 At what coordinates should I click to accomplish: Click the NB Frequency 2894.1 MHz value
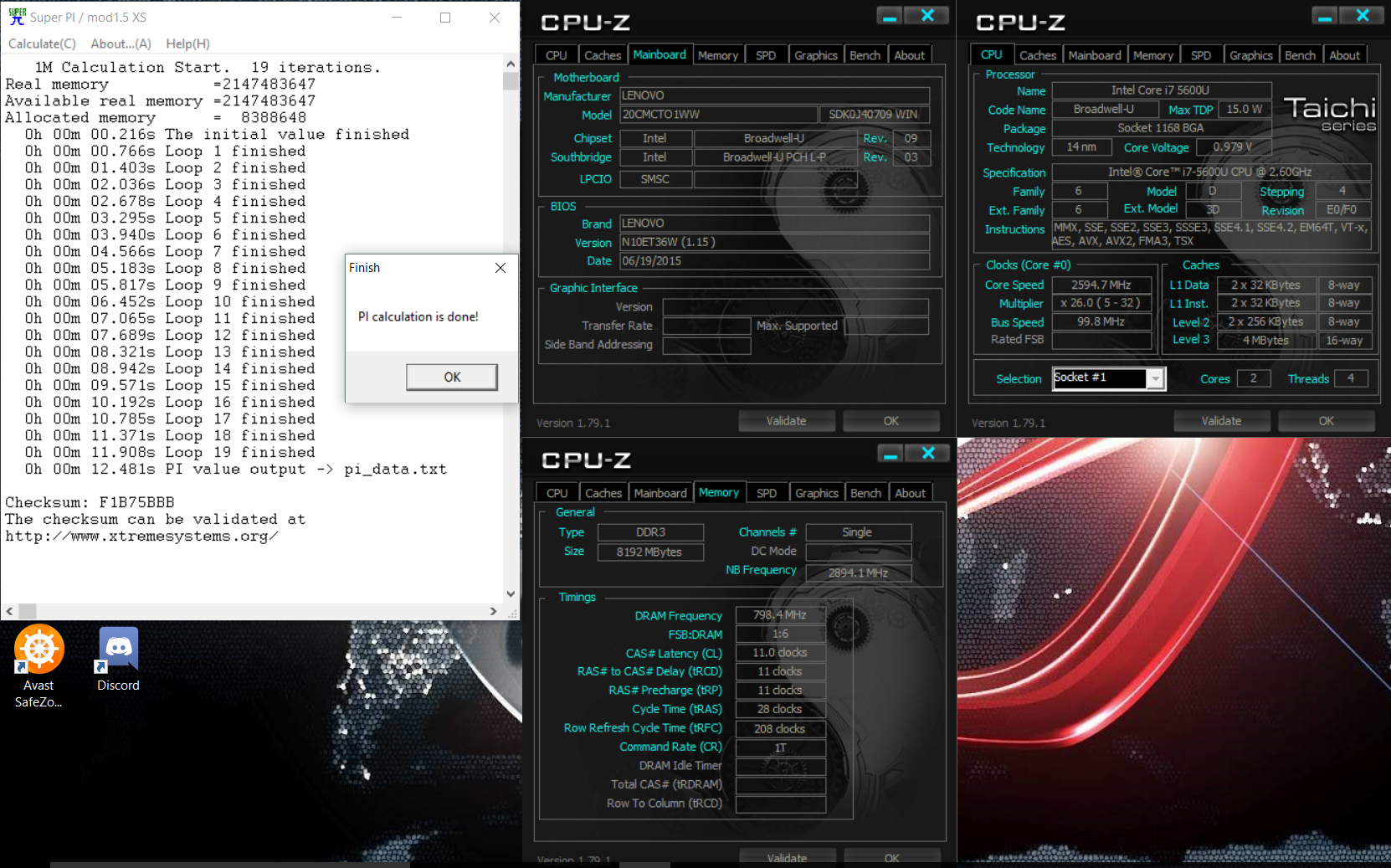tap(858, 573)
